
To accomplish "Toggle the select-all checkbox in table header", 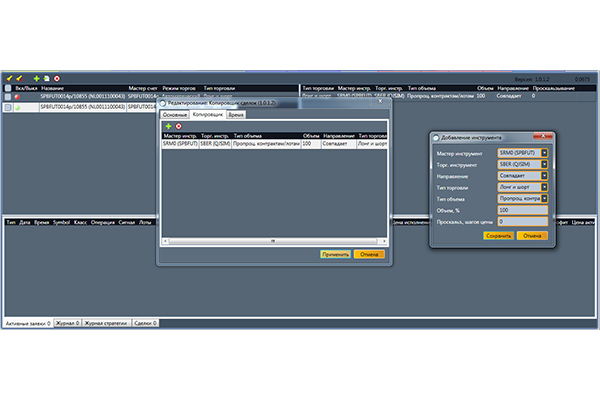I will (8, 88).
